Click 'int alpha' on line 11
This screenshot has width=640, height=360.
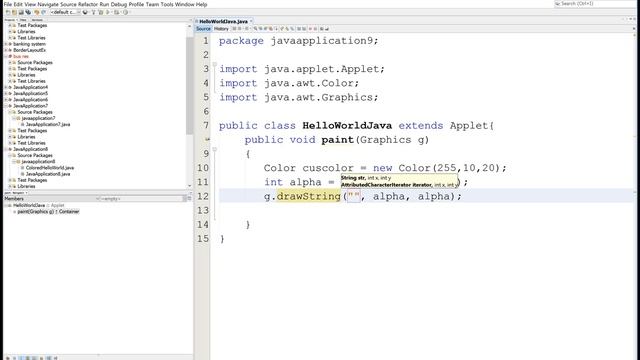coord(292,182)
